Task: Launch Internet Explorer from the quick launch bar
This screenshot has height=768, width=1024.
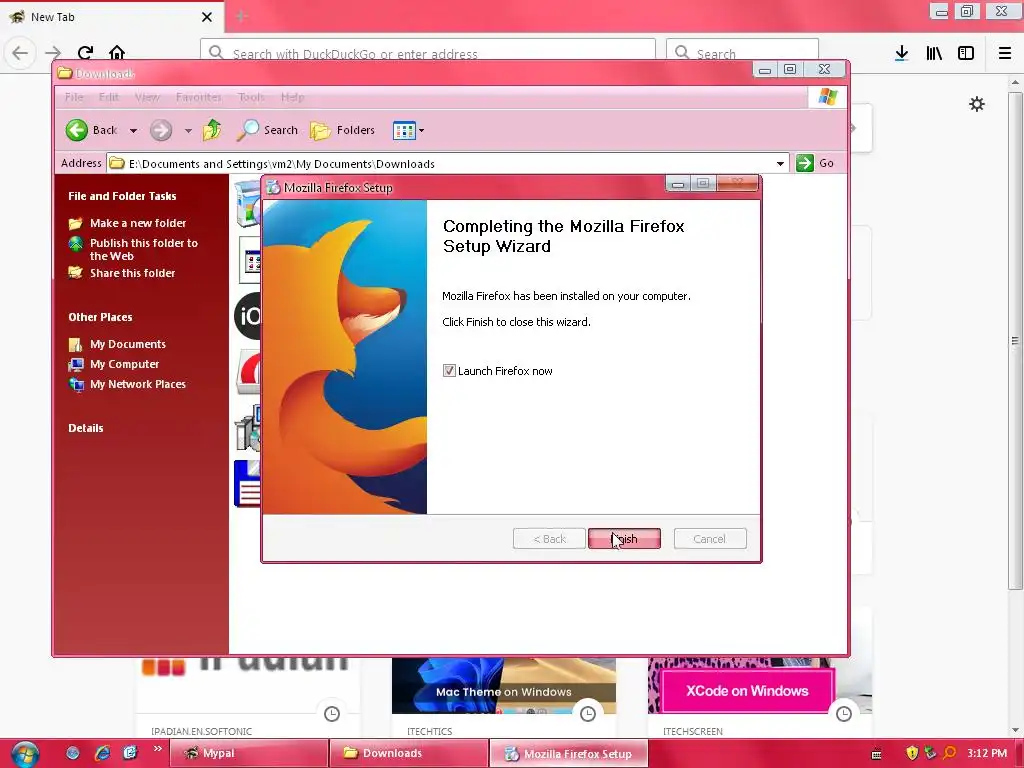Action: tap(102, 753)
